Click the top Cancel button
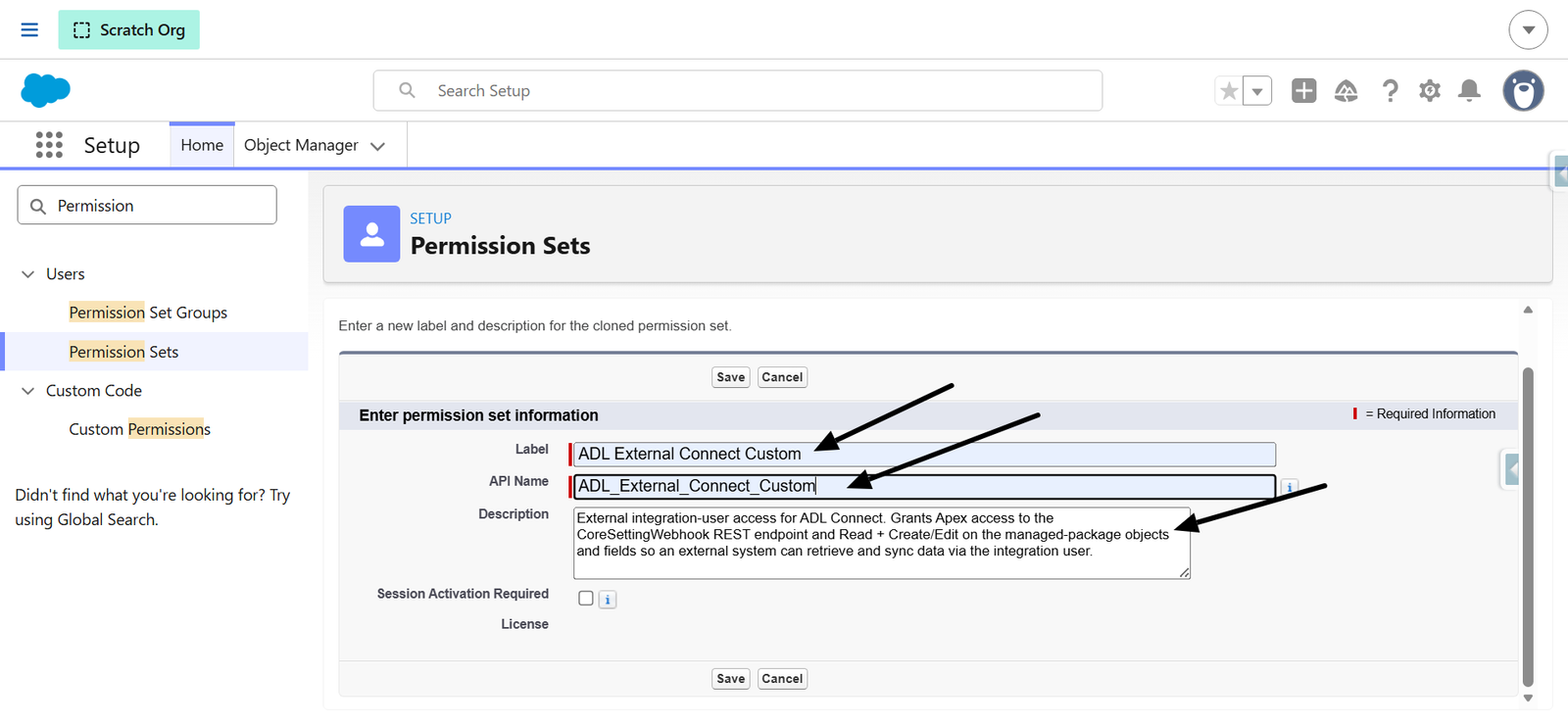This screenshot has height=725, width=1568. point(782,377)
